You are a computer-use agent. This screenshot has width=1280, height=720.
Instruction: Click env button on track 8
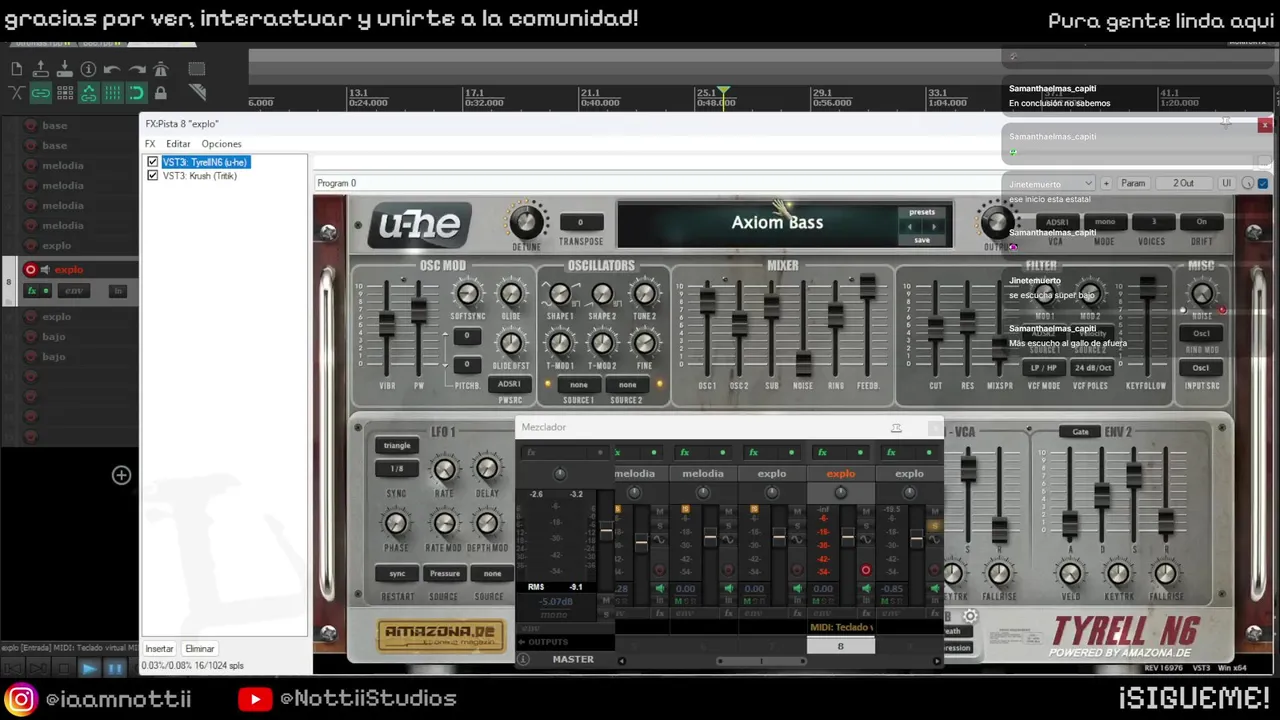tap(74, 291)
